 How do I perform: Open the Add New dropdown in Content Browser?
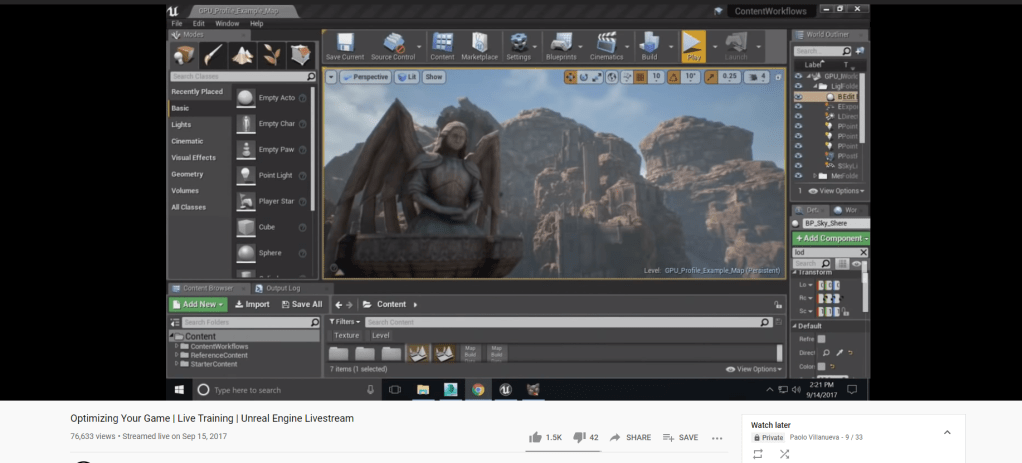198,304
